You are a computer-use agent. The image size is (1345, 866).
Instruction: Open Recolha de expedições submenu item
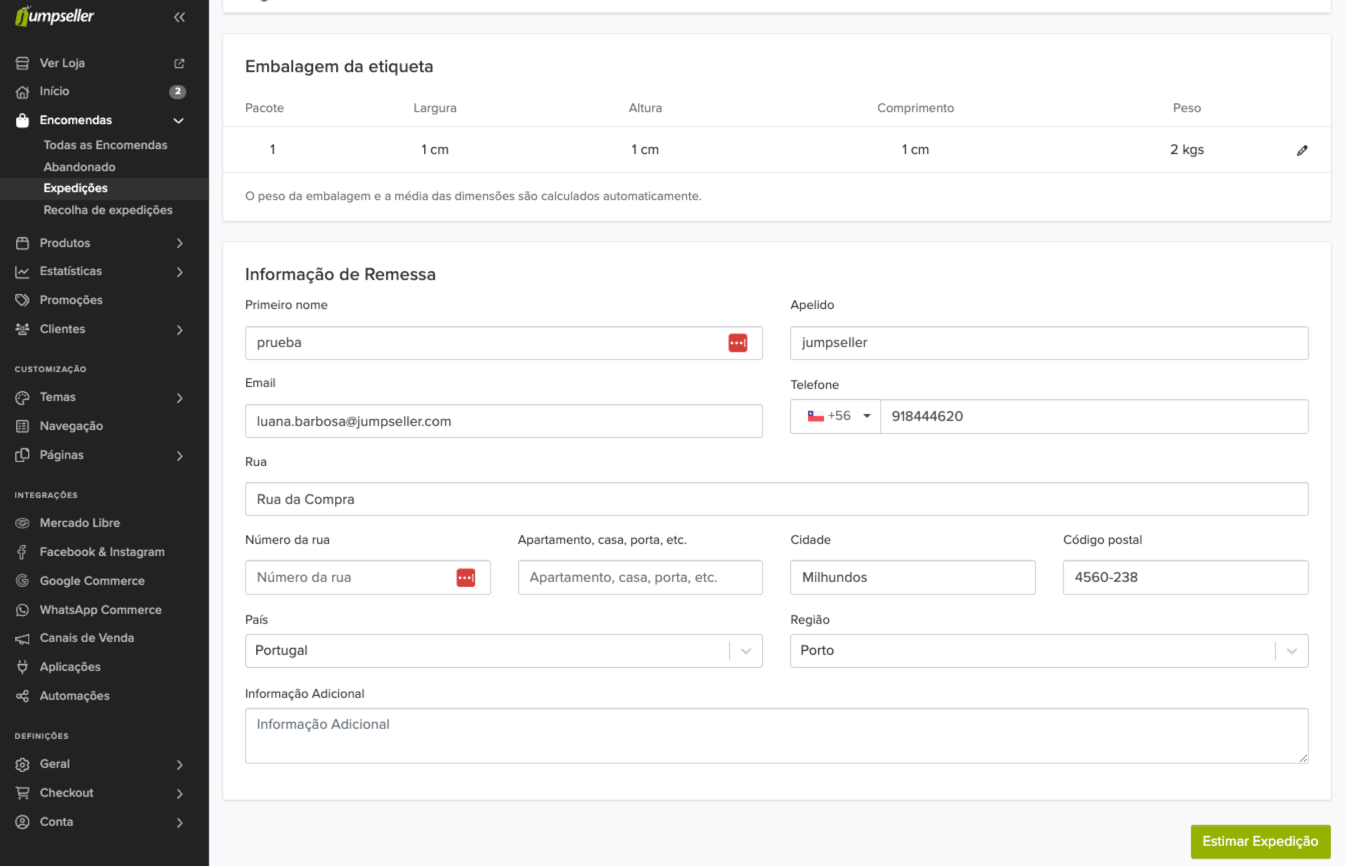[108, 210]
